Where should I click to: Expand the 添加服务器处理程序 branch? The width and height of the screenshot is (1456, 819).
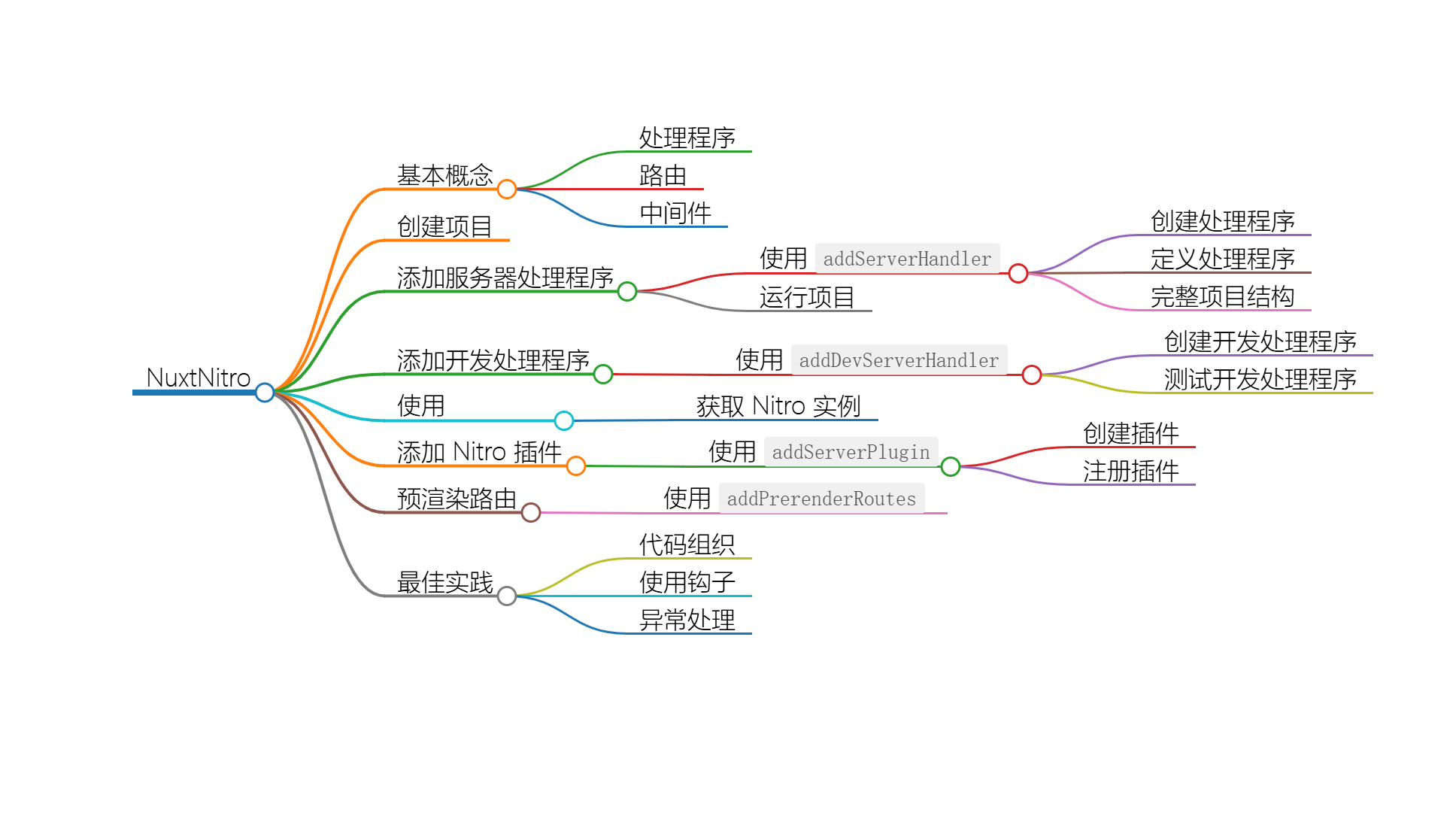(x=622, y=295)
